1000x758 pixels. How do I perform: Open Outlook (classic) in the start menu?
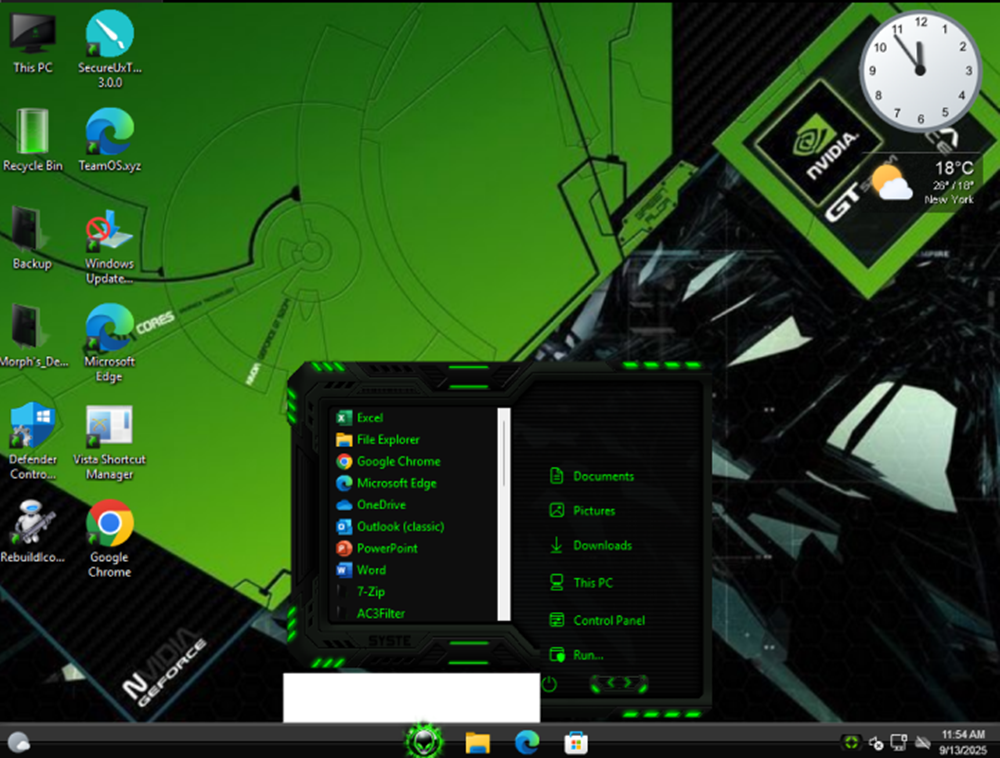[399, 526]
